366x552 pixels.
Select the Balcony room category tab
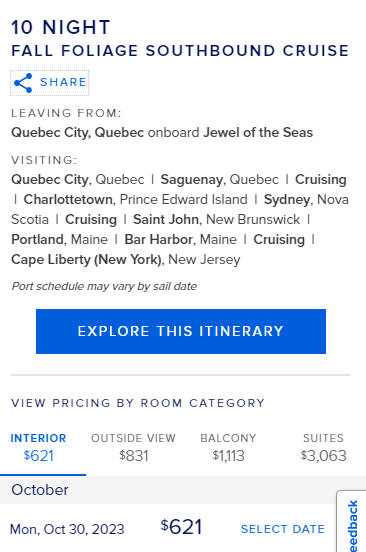228,448
